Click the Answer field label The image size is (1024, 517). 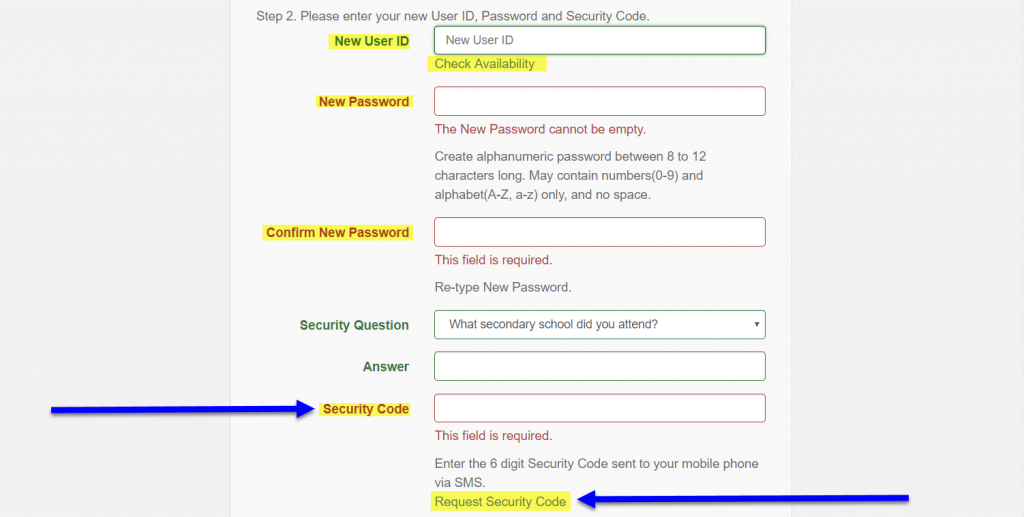(386, 367)
